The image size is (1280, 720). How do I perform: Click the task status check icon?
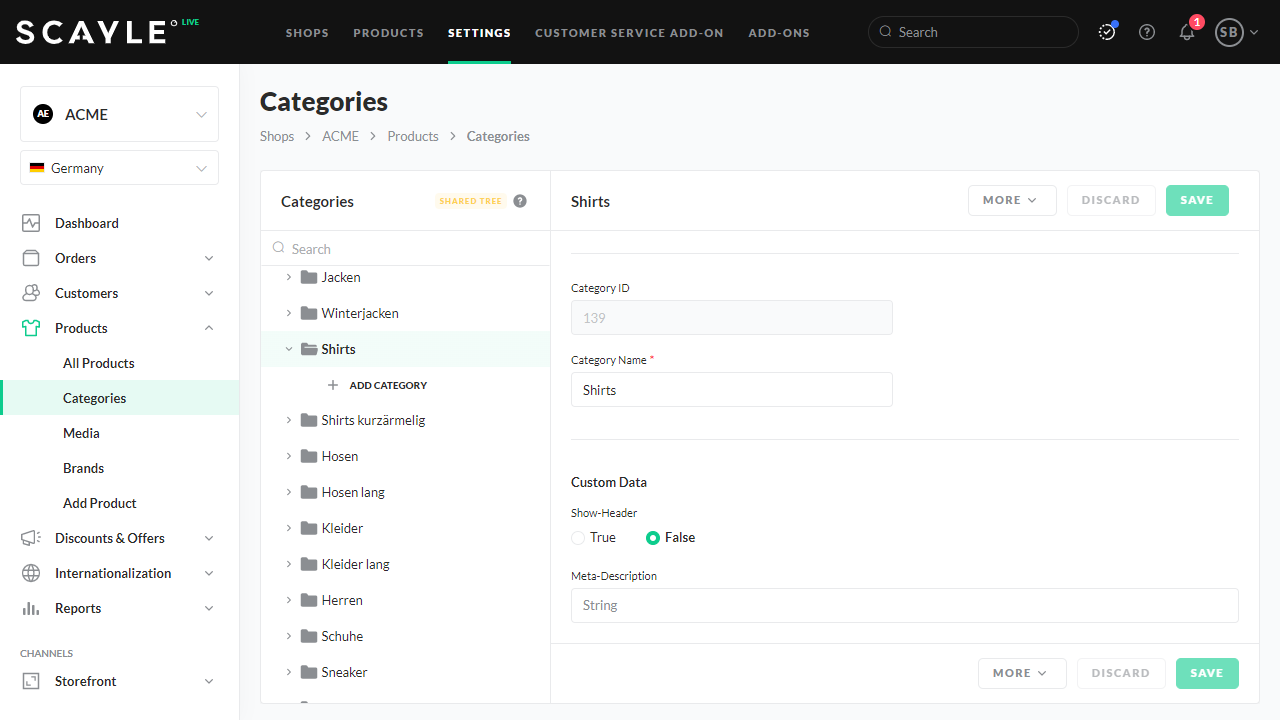pos(1107,32)
